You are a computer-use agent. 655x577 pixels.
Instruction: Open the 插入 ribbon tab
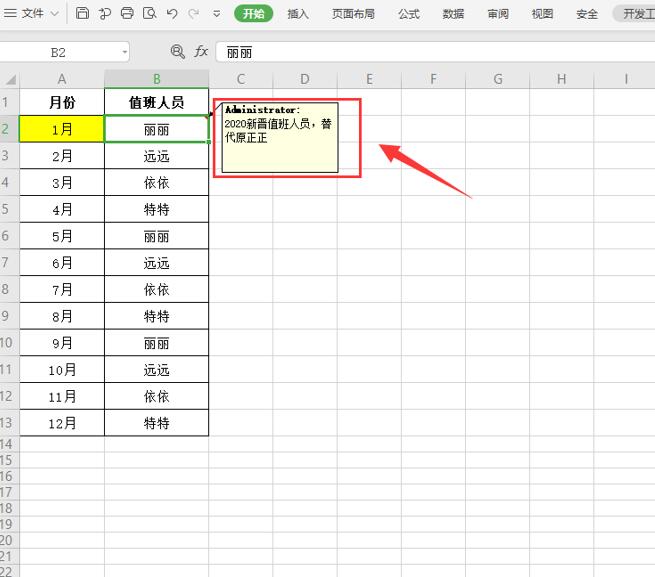click(x=298, y=14)
